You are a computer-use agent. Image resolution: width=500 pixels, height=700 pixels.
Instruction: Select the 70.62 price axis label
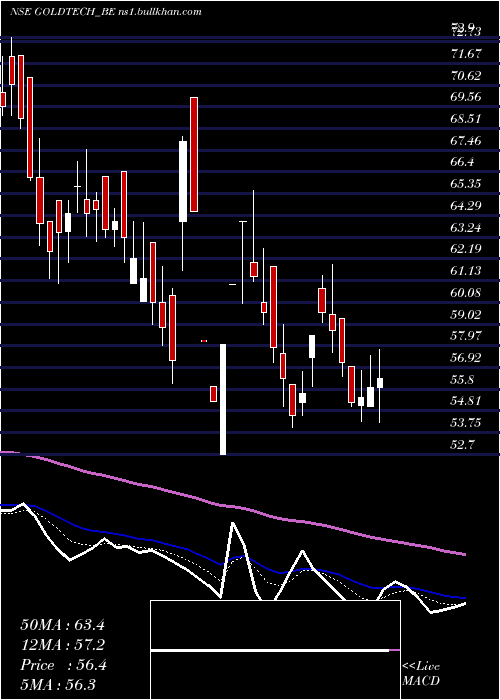click(x=466, y=76)
